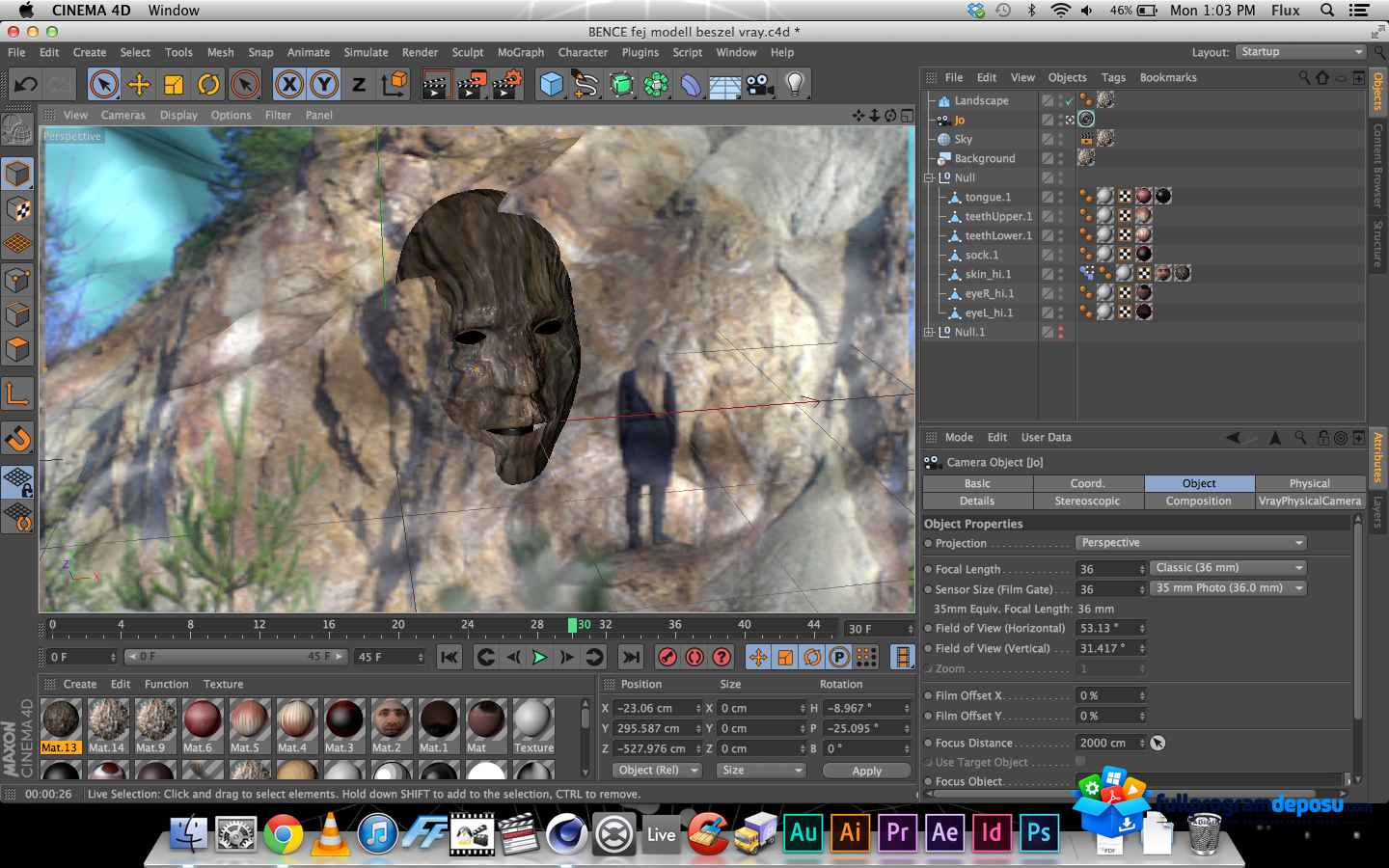Enable the Axis tool L icon

tap(17, 393)
